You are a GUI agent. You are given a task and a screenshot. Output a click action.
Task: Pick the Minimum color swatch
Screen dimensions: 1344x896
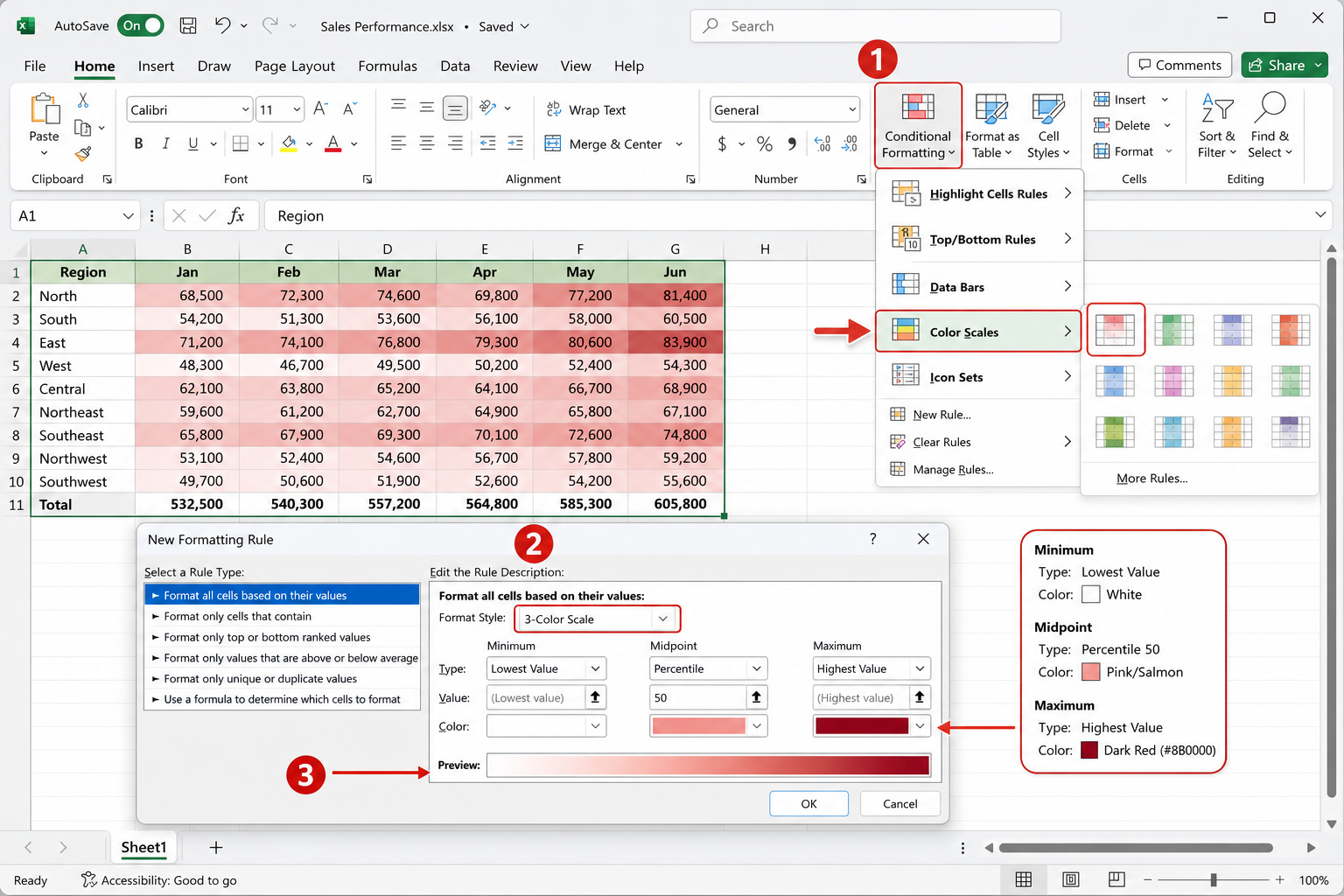tap(546, 725)
